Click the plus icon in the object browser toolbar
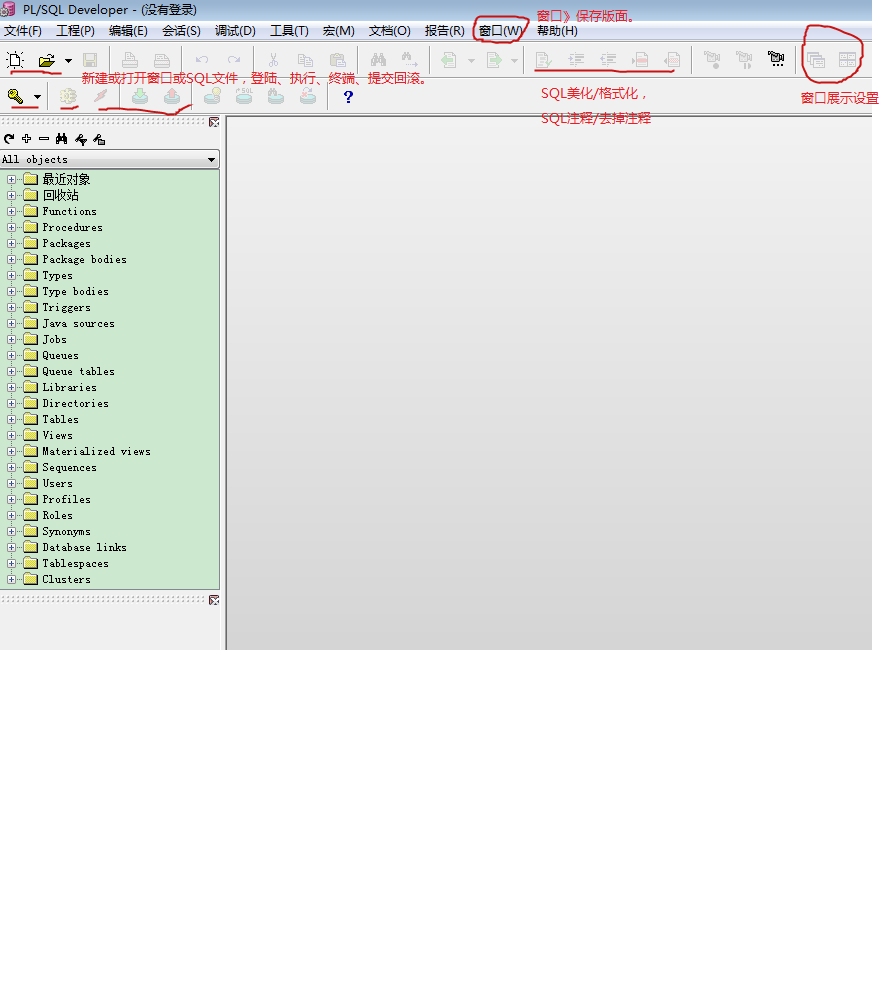 coord(26,138)
